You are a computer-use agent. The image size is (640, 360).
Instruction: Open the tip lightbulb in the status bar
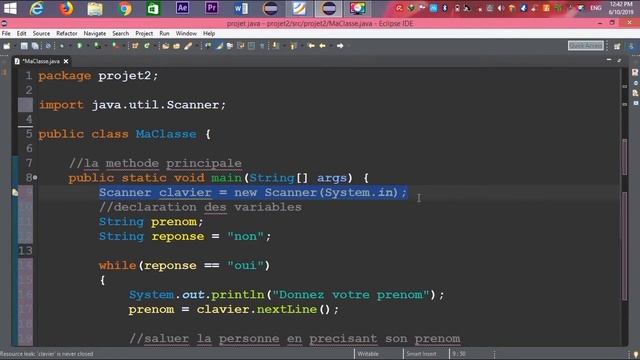(x=636, y=354)
